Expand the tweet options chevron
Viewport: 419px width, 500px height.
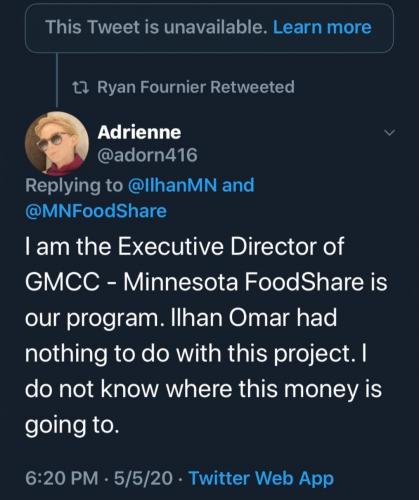pyautogui.click(x=389, y=132)
